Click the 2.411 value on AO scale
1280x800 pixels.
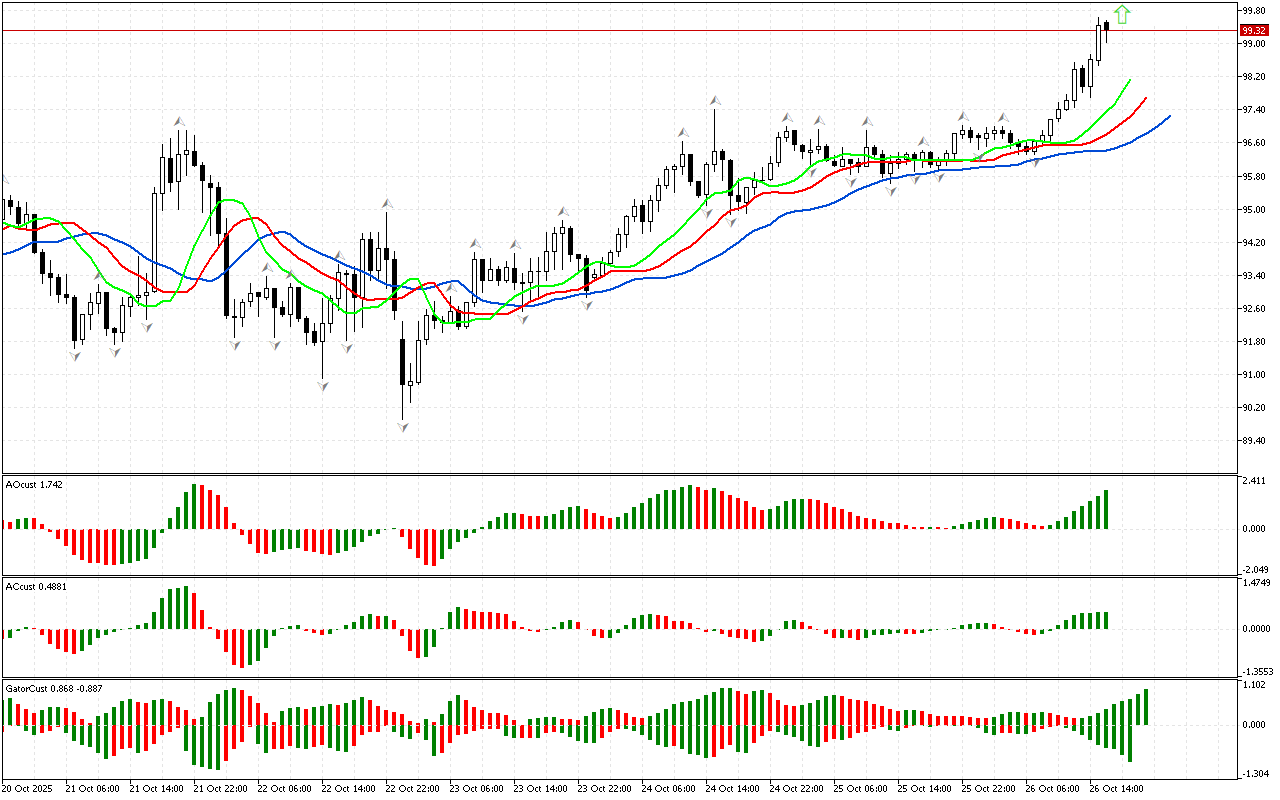[x=1254, y=481]
